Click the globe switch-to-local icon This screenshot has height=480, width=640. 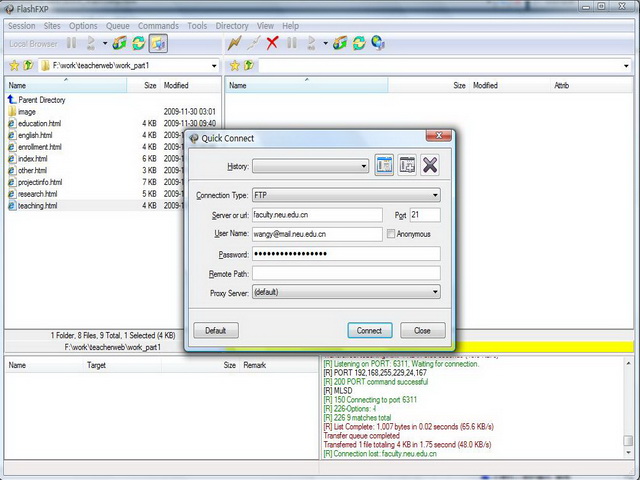378,43
